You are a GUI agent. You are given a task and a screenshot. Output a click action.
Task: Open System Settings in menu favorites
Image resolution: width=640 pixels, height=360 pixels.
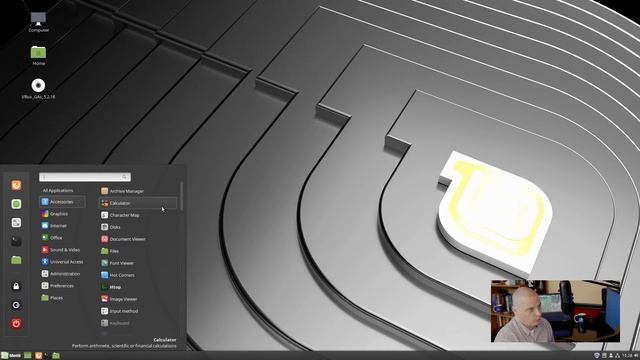[16, 222]
